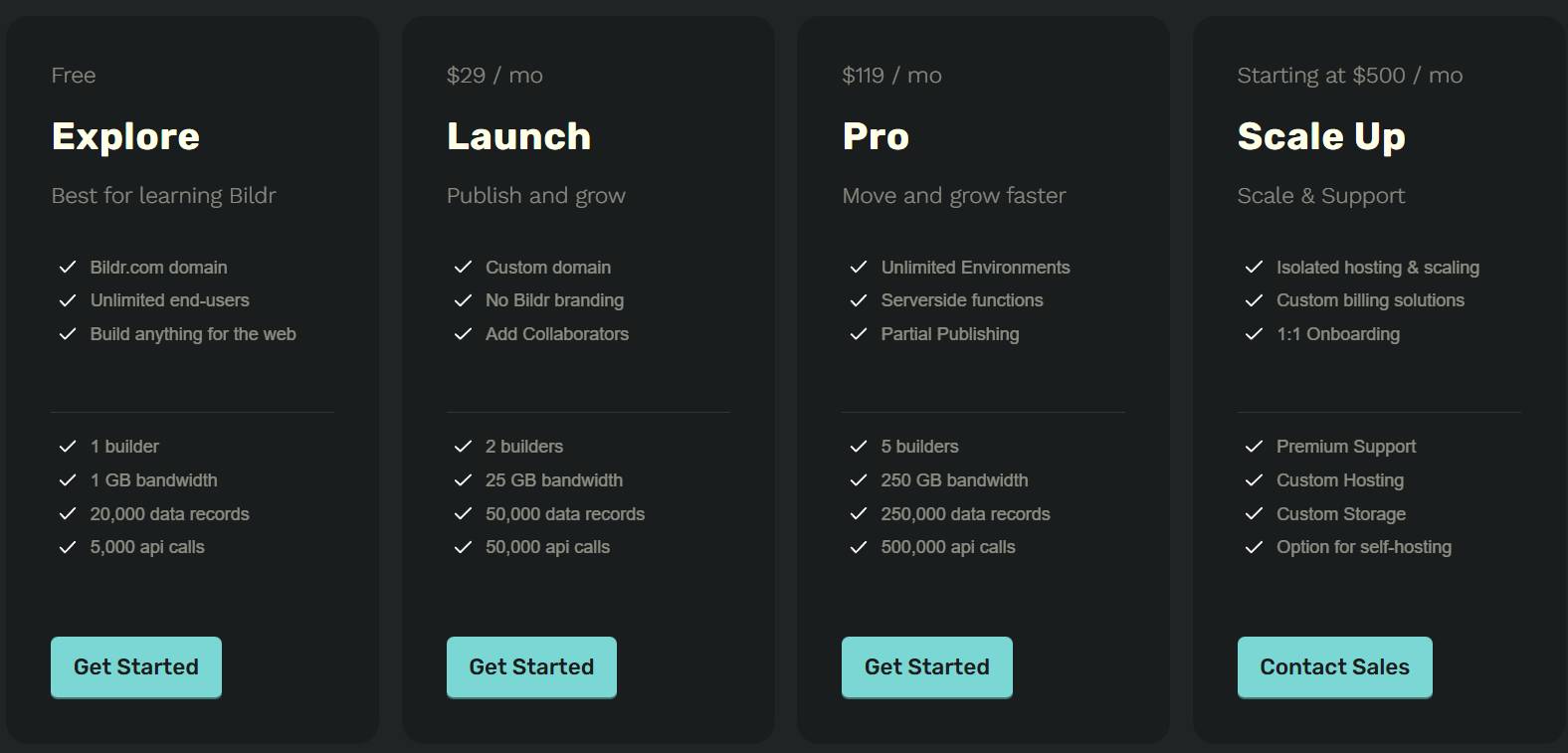Click the checkmark beside Unlimited Environments
The height and width of the screenshot is (753, 1568).
click(x=859, y=267)
